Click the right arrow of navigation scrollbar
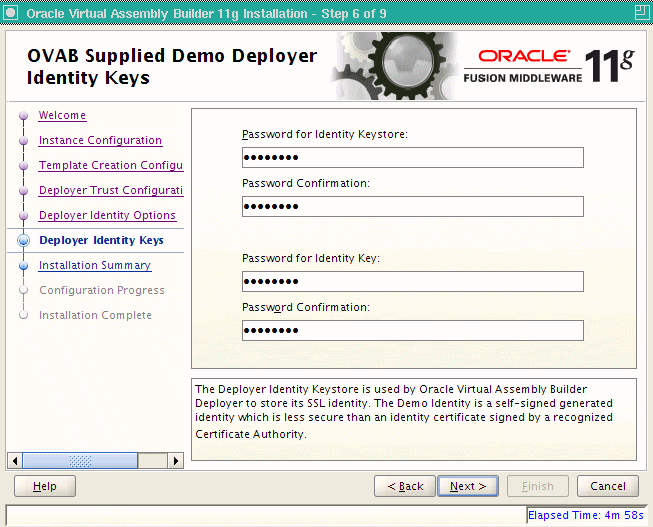Viewport: 653px width, 527px height. click(176, 461)
